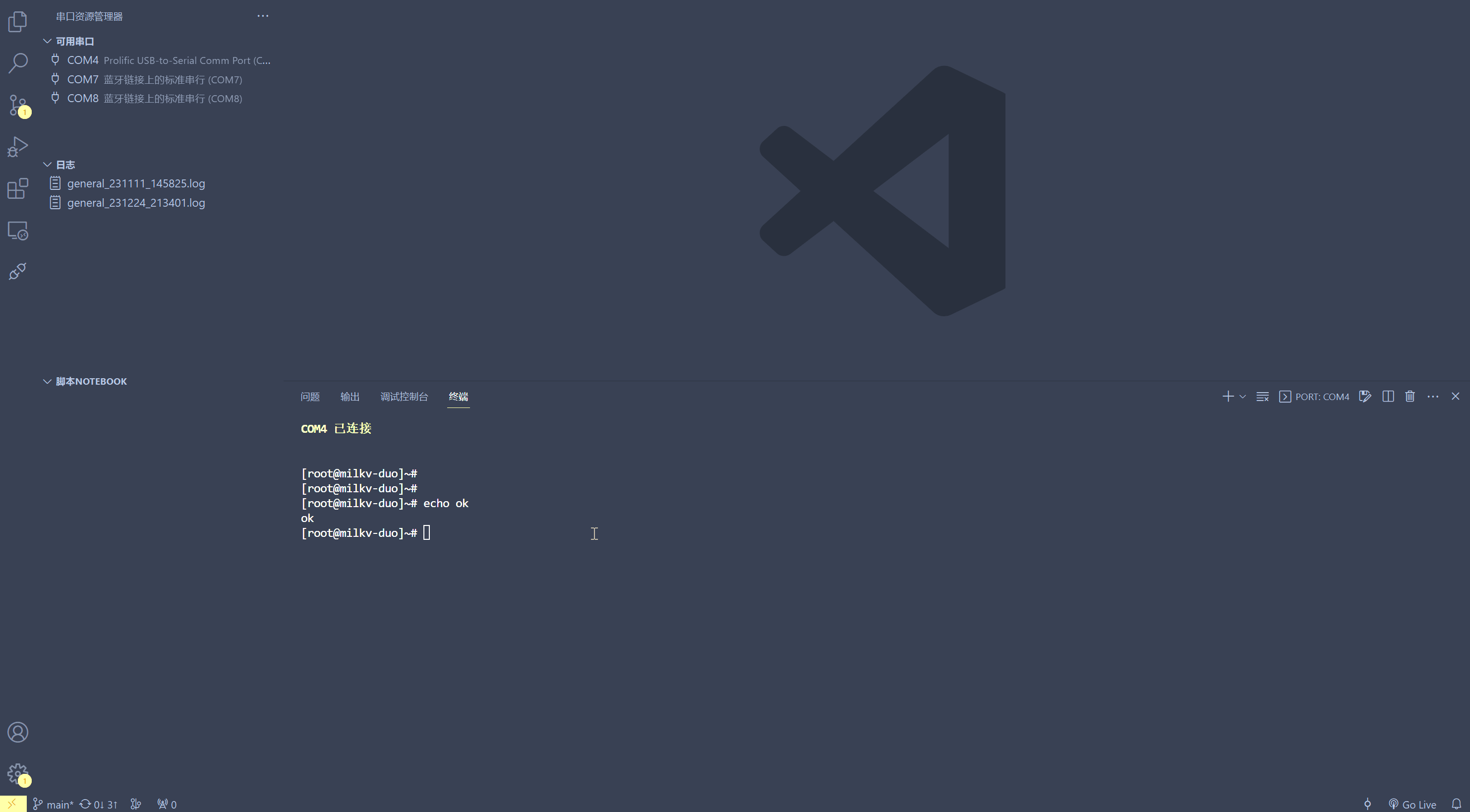Open Source Control view with badge

(18, 106)
